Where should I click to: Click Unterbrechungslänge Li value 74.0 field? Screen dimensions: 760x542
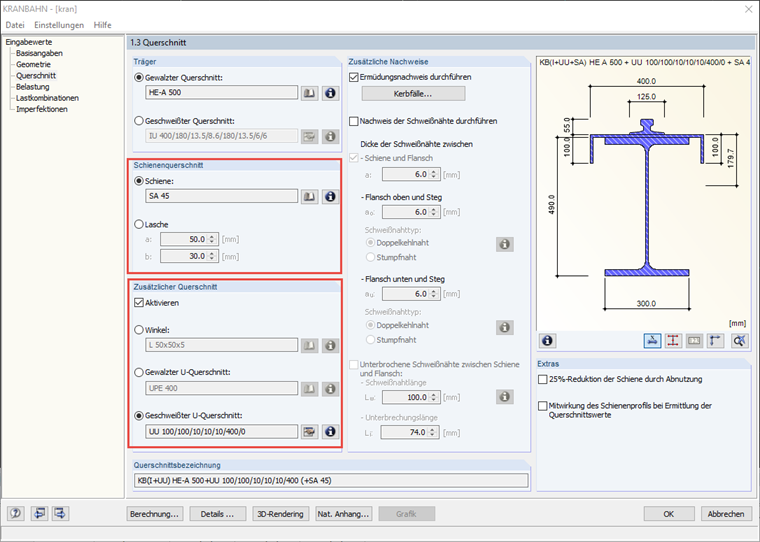pyautogui.click(x=410, y=432)
